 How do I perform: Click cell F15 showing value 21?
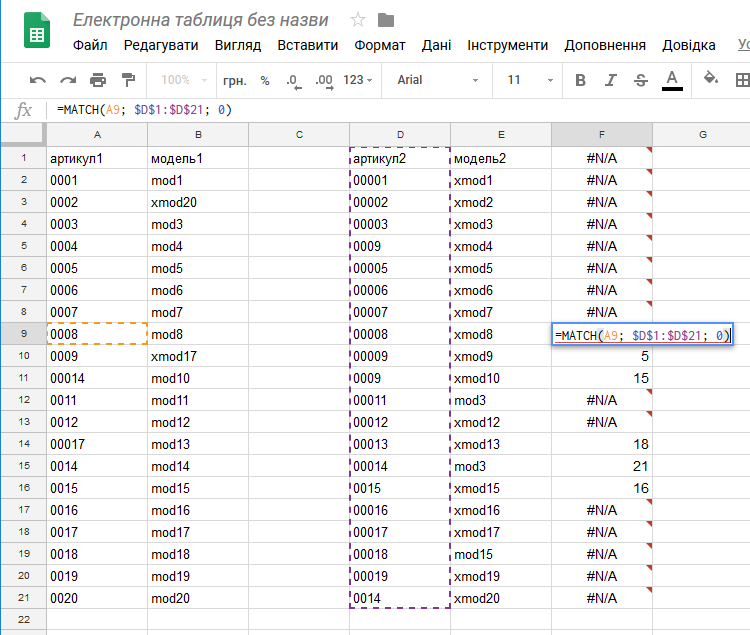point(602,466)
